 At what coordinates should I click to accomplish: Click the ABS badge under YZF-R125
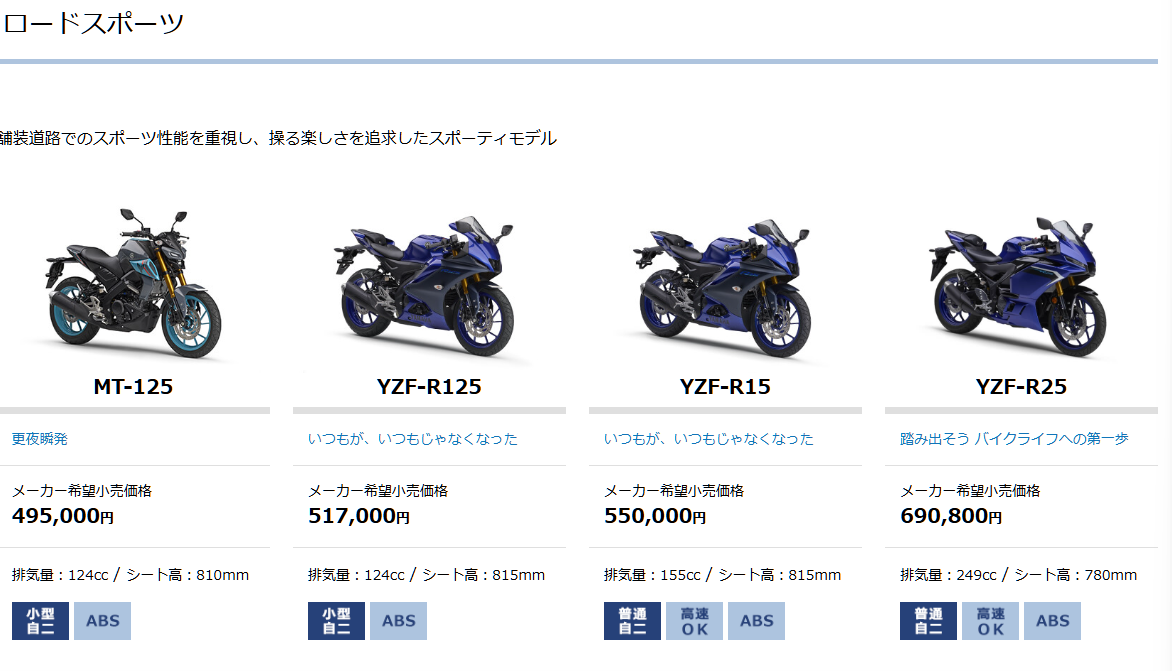(398, 621)
